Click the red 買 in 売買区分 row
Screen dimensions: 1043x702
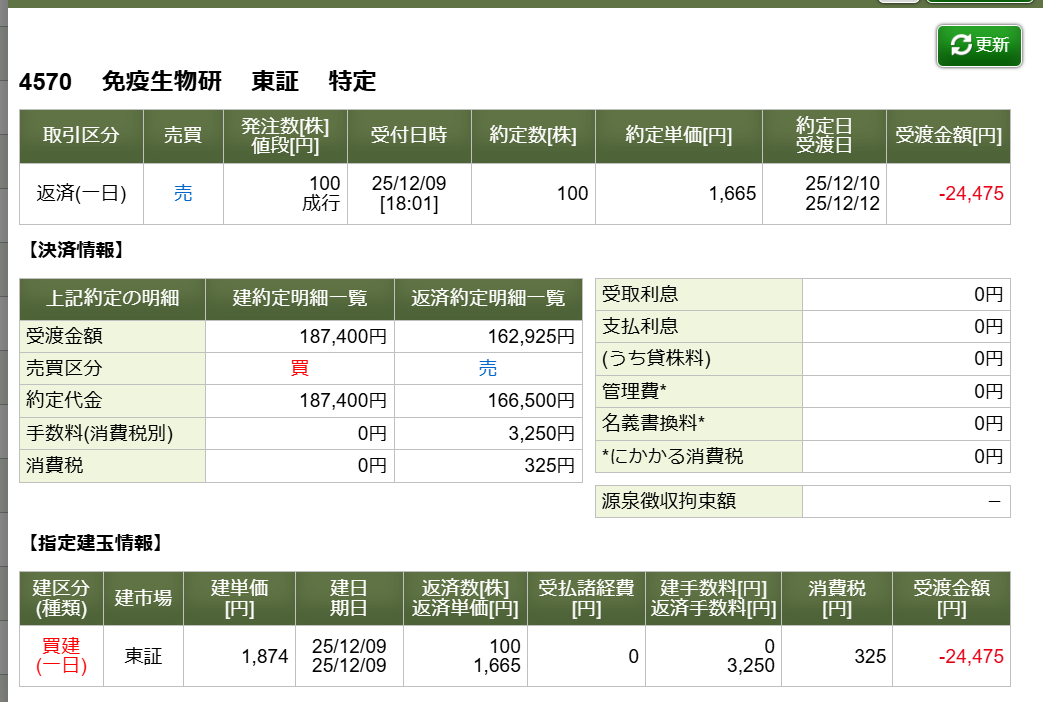point(299,368)
